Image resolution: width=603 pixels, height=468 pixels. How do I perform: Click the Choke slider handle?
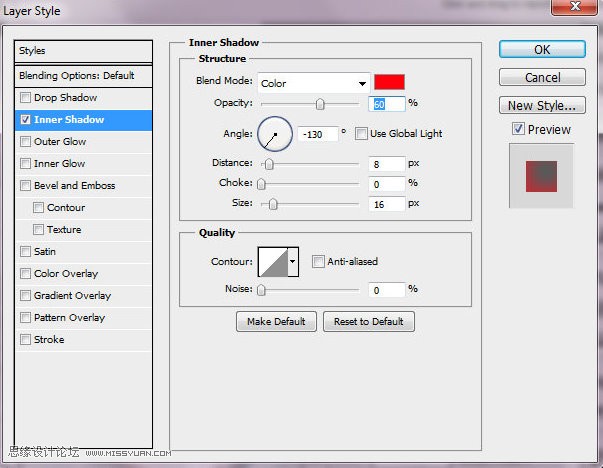[261, 184]
